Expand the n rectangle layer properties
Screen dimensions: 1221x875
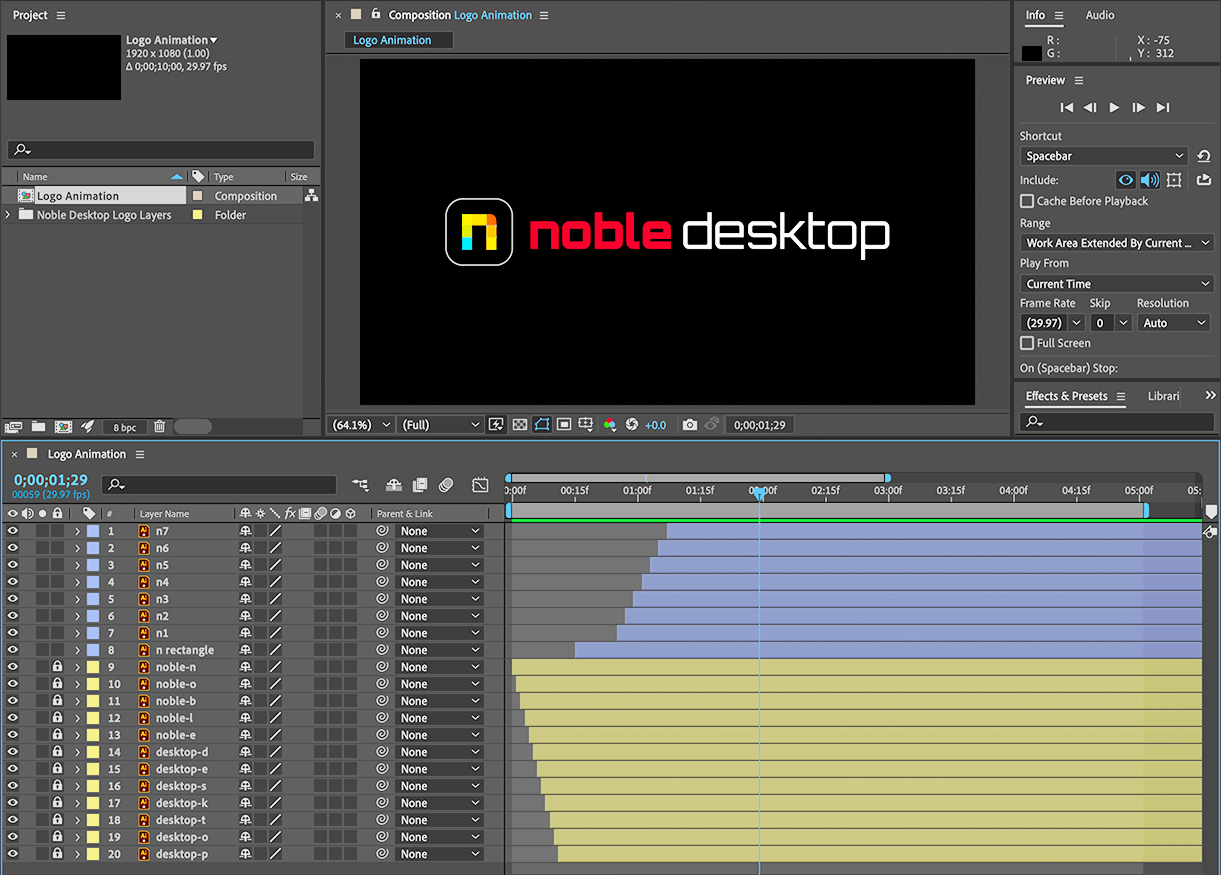pyautogui.click(x=79, y=649)
